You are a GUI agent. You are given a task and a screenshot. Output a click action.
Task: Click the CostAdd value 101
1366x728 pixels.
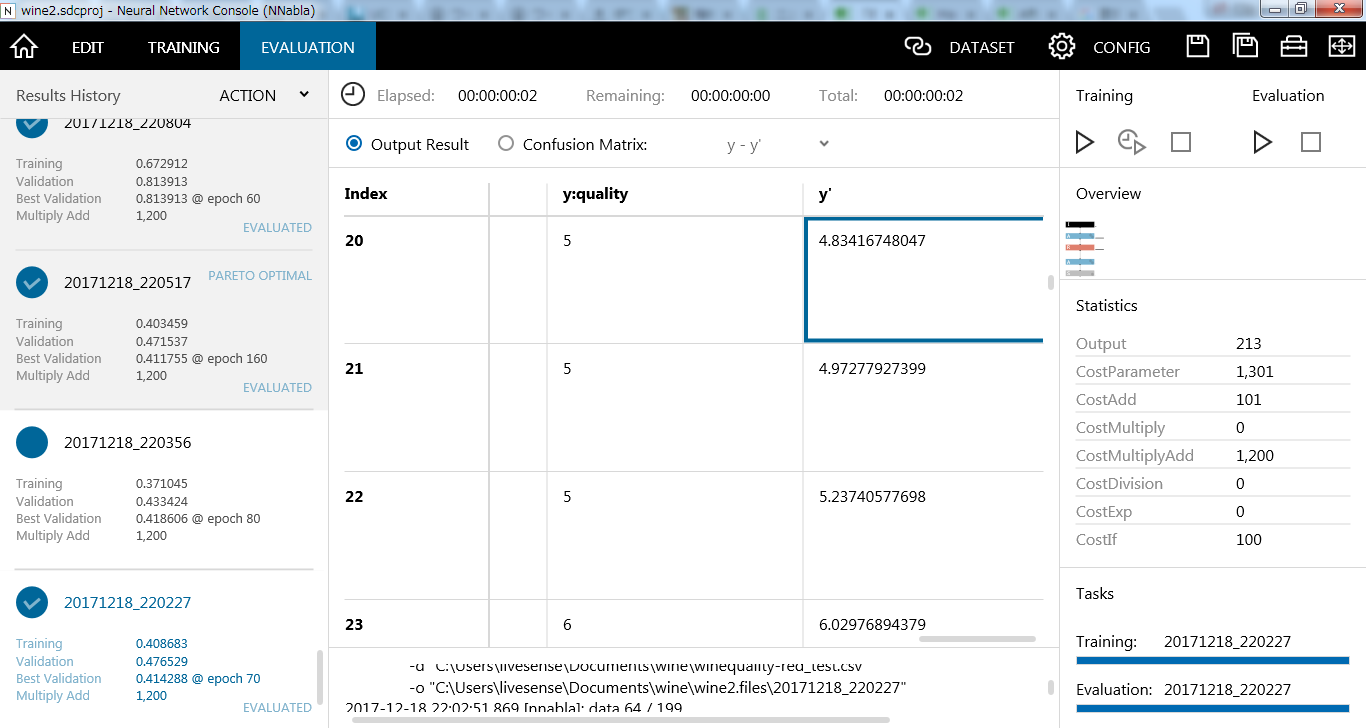pyautogui.click(x=1249, y=400)
